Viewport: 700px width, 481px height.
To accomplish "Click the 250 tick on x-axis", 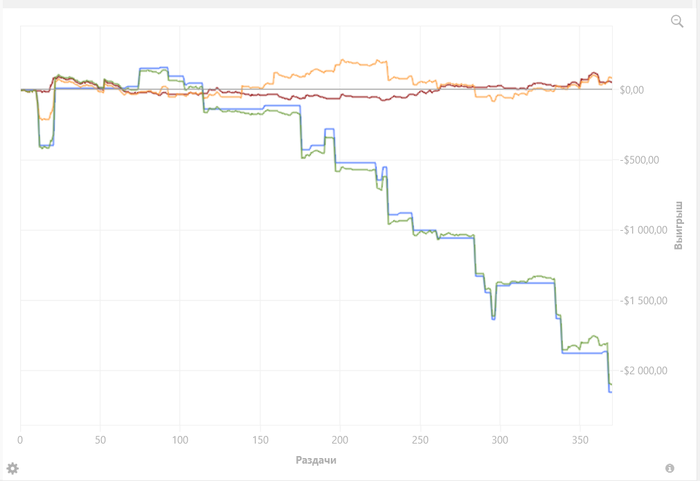I will 420,439.
